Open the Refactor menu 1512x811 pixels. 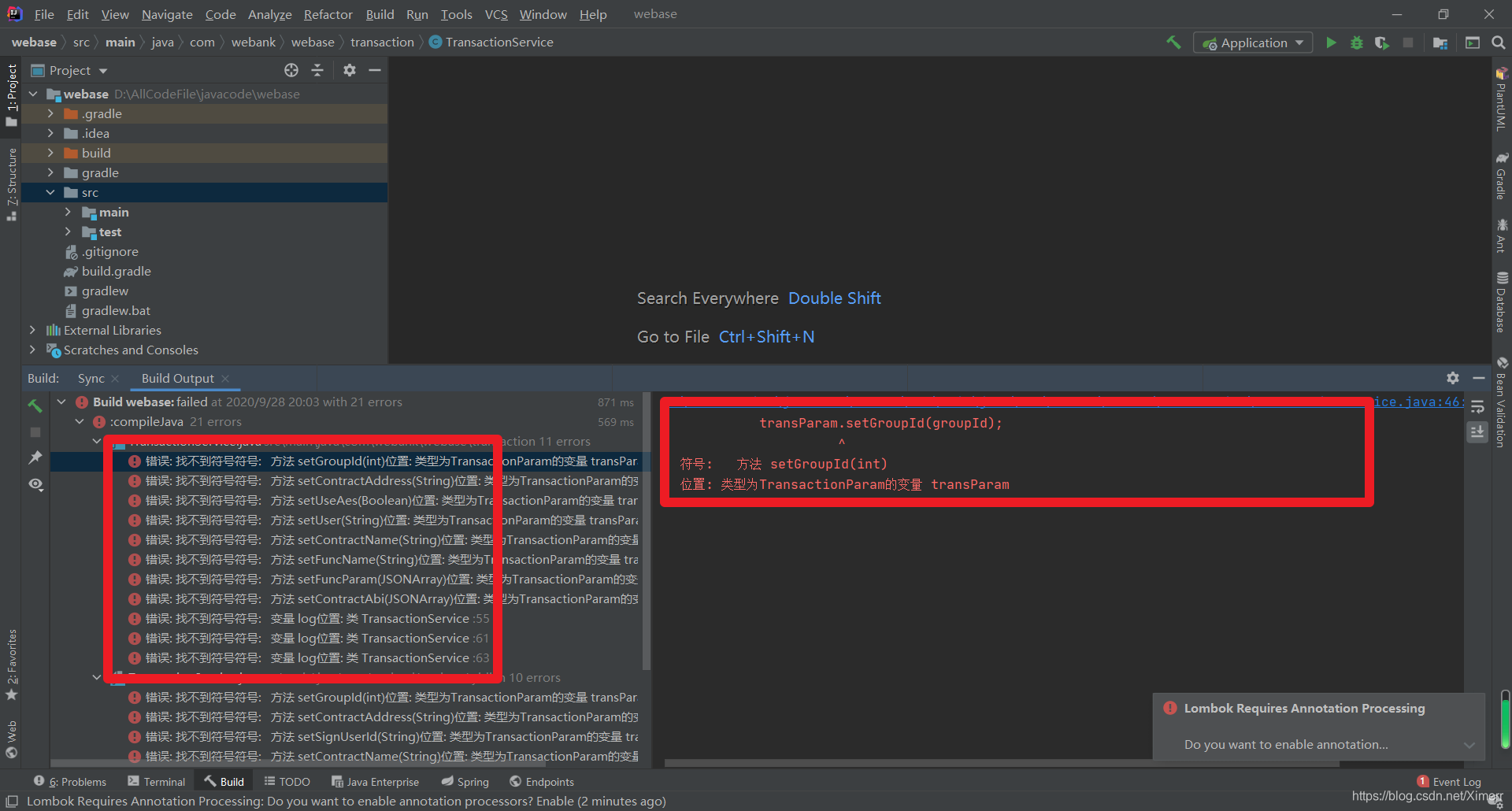coord(328,14)
